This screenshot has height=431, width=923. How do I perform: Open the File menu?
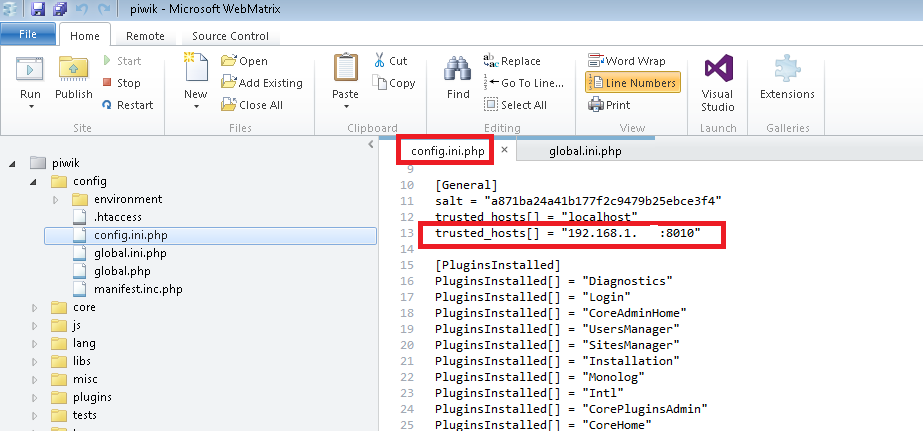pos(28,34)
